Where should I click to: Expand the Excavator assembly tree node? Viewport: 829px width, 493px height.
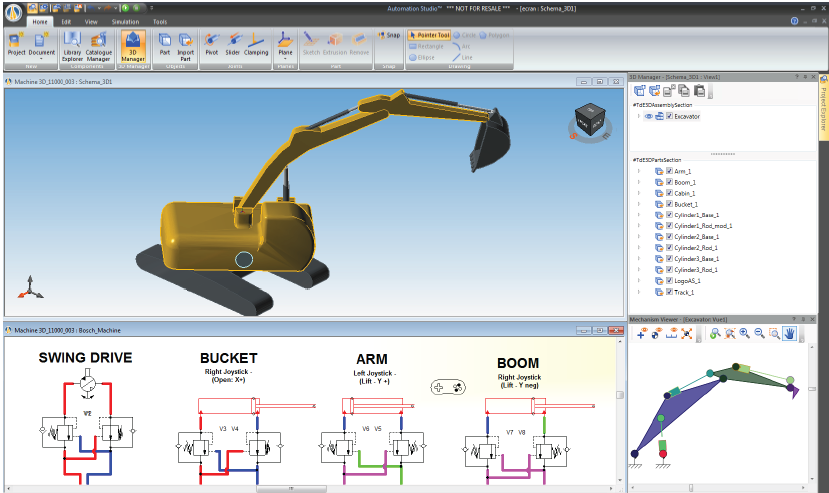click(x=638, y=116)
